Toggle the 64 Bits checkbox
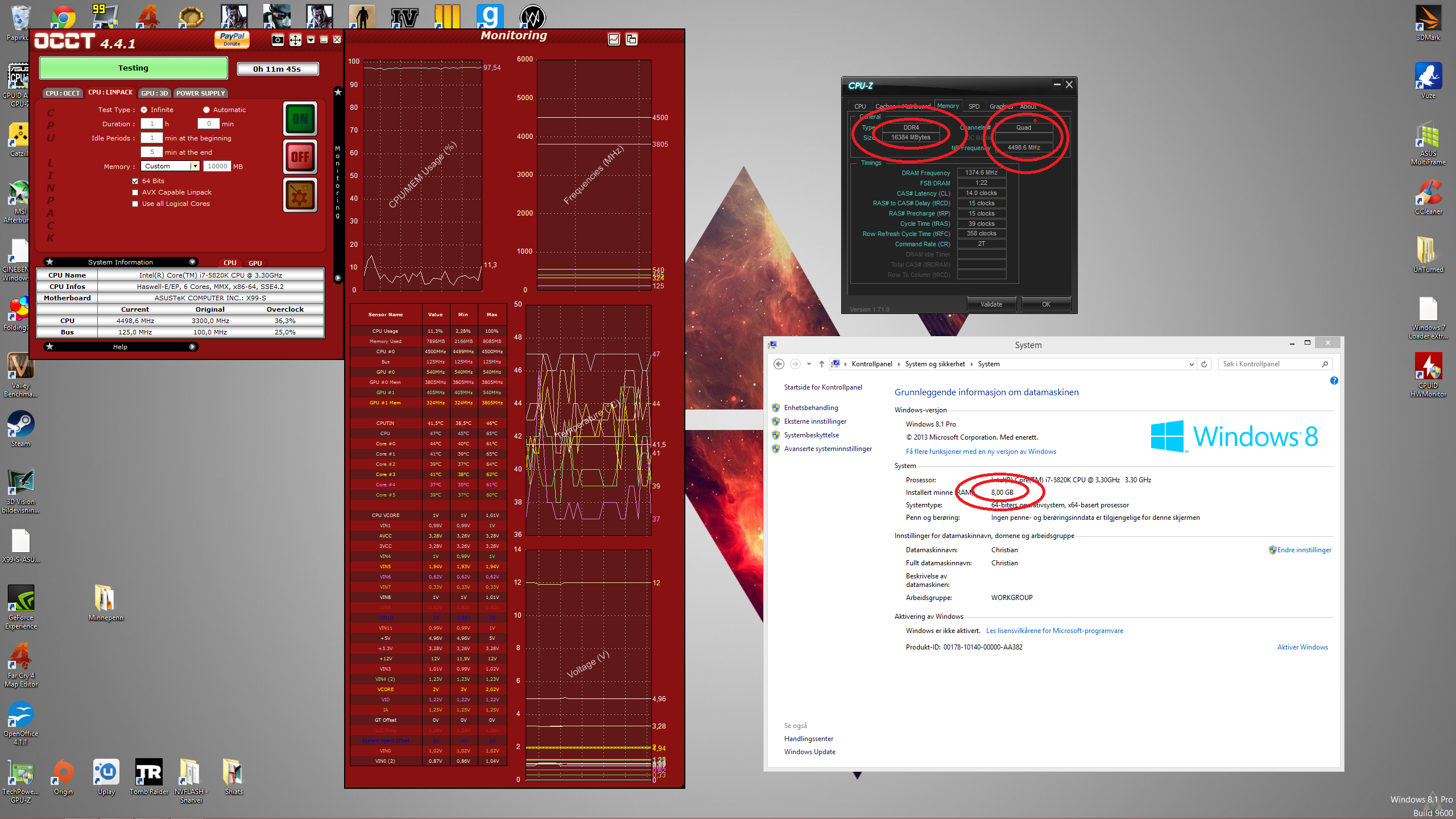The width and height of the screenshot is (1456, 819). (135, 181)
